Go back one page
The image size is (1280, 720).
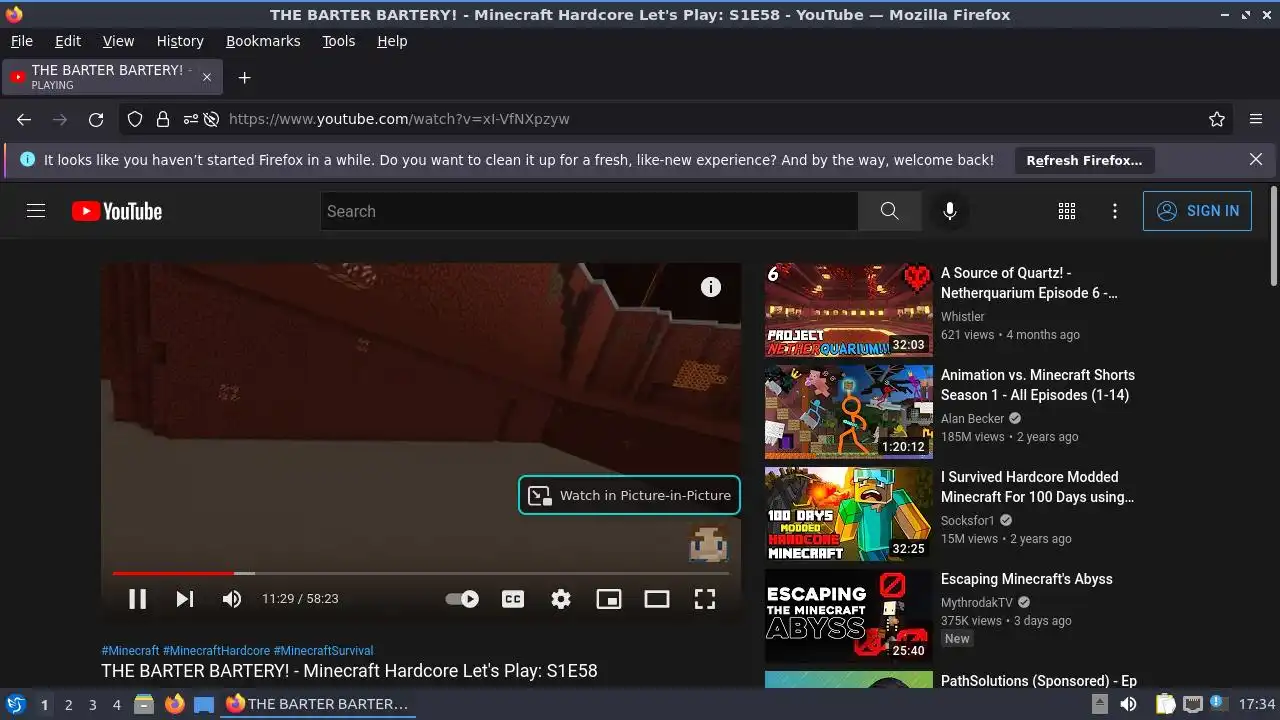(x=24, y=119)
